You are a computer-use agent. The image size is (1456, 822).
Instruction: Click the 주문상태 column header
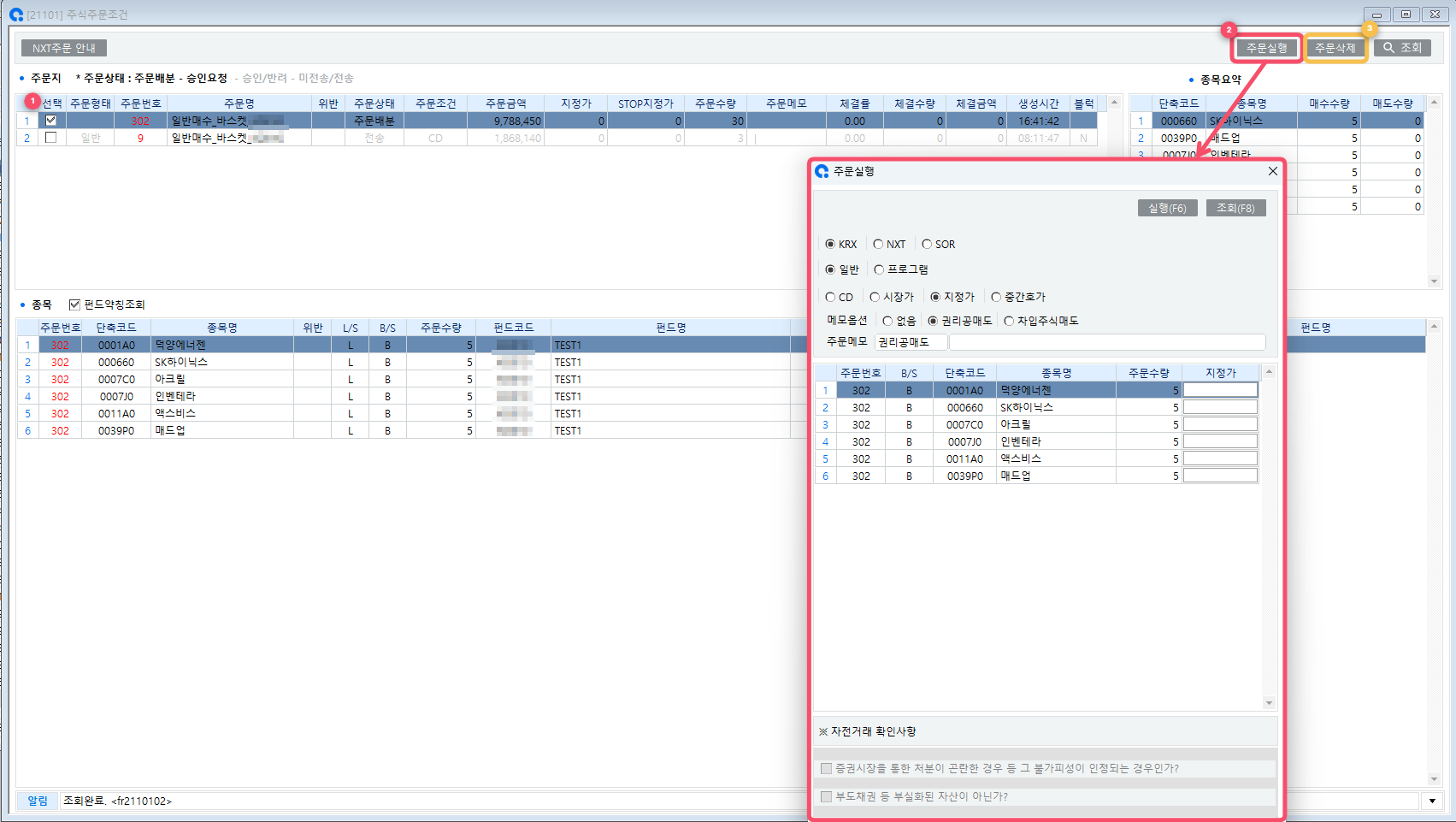[x=374, y=103]
